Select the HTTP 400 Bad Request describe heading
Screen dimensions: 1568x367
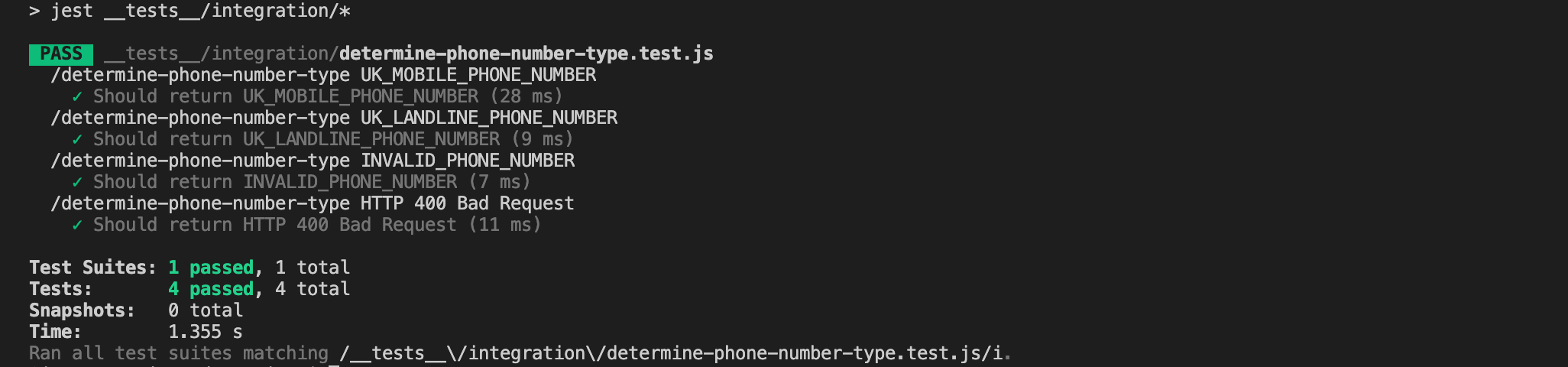[x=312, y=203]
